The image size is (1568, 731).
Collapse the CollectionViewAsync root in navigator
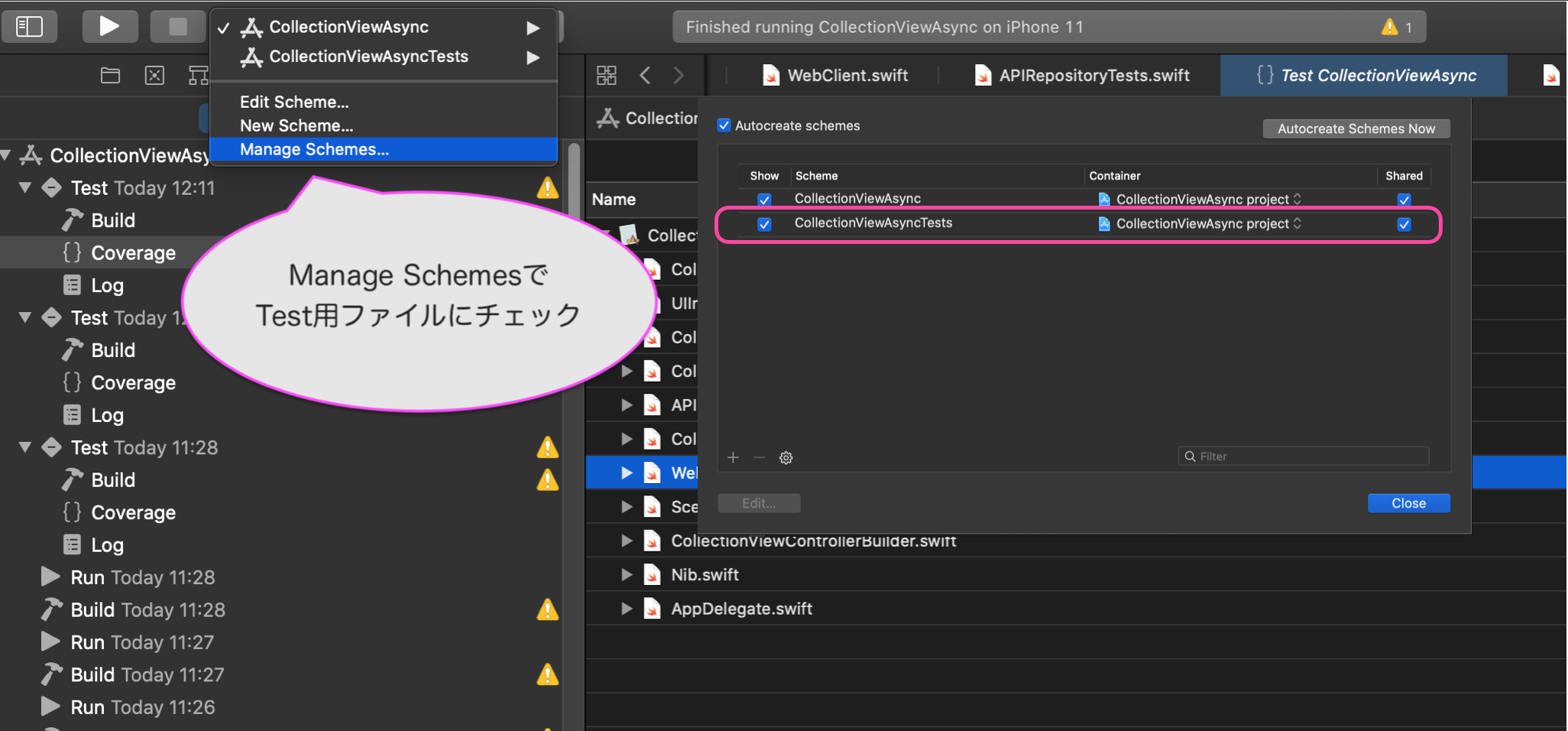click(x=6, y=155)
